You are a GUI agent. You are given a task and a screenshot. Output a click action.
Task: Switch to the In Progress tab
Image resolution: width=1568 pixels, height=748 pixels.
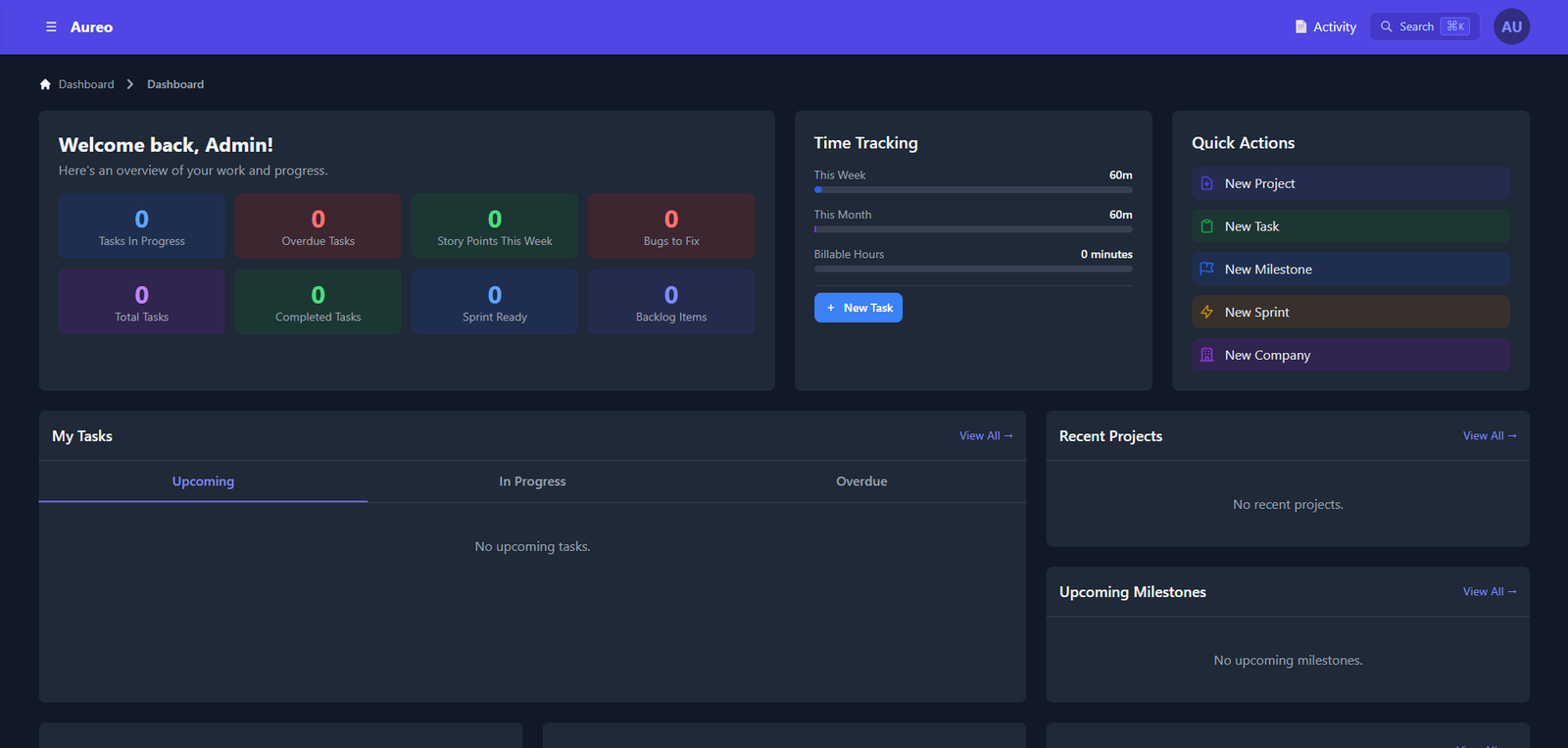click(x=532, y=481)
